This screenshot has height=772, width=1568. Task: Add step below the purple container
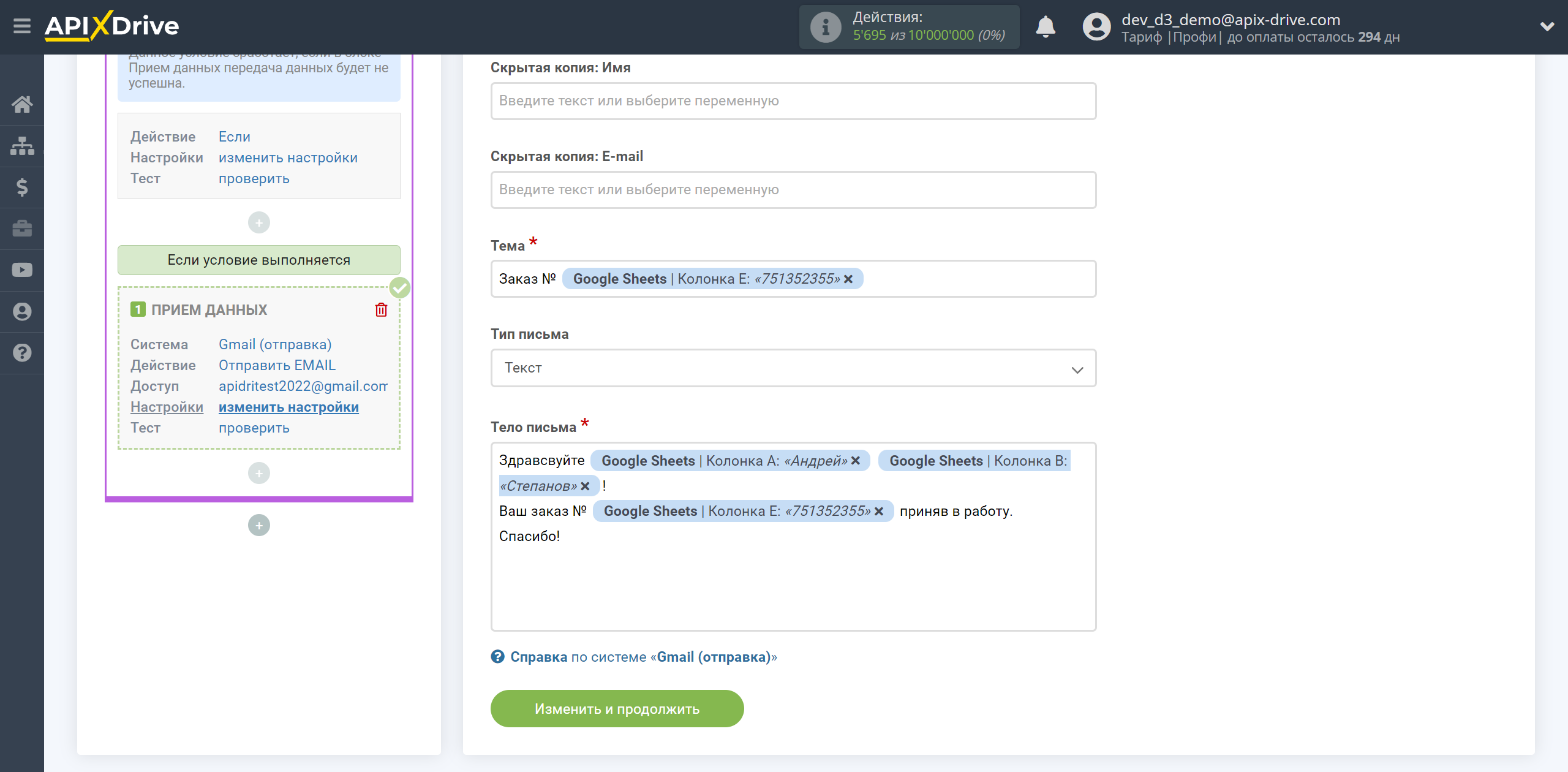click(x=259, y=525)
